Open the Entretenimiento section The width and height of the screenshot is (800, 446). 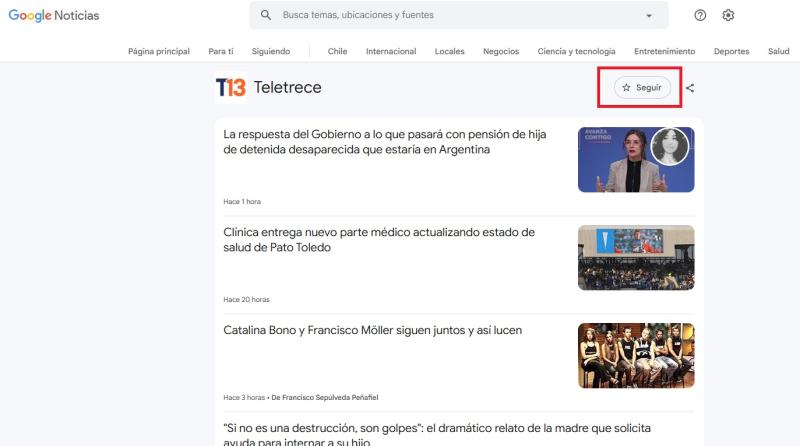click(664, 52)
